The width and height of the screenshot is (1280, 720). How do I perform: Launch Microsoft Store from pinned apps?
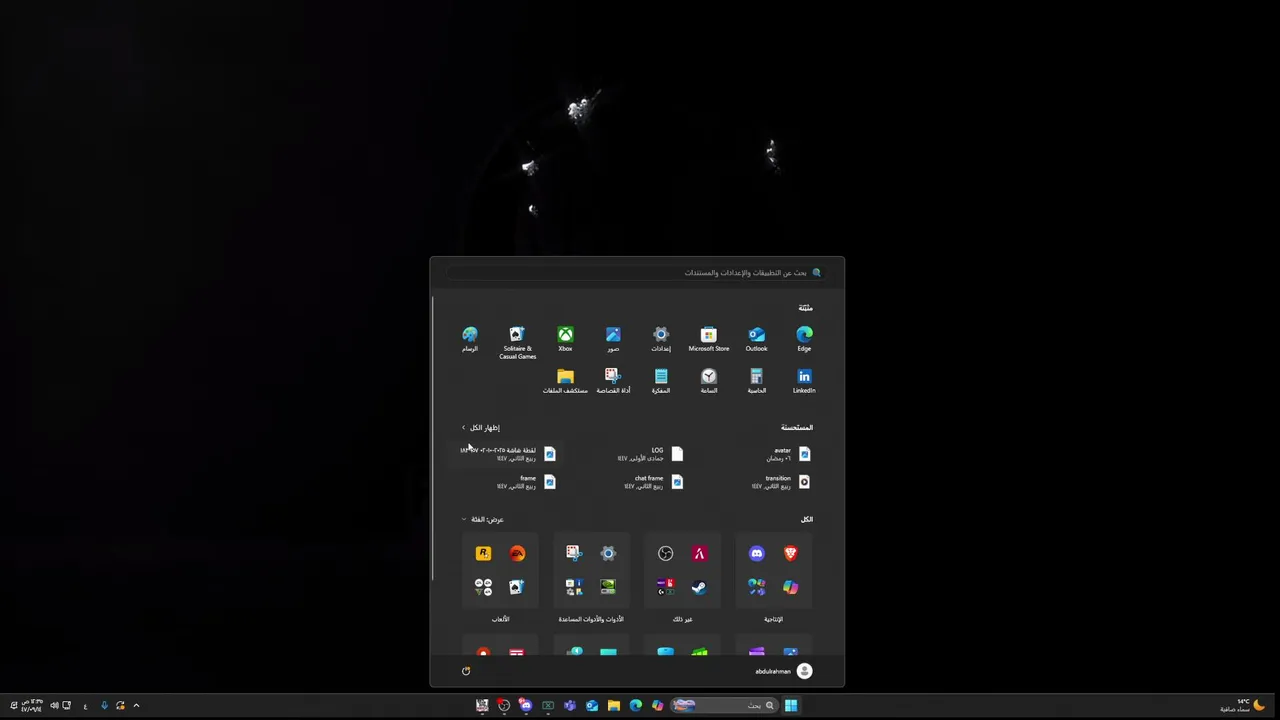pos(708,339)
